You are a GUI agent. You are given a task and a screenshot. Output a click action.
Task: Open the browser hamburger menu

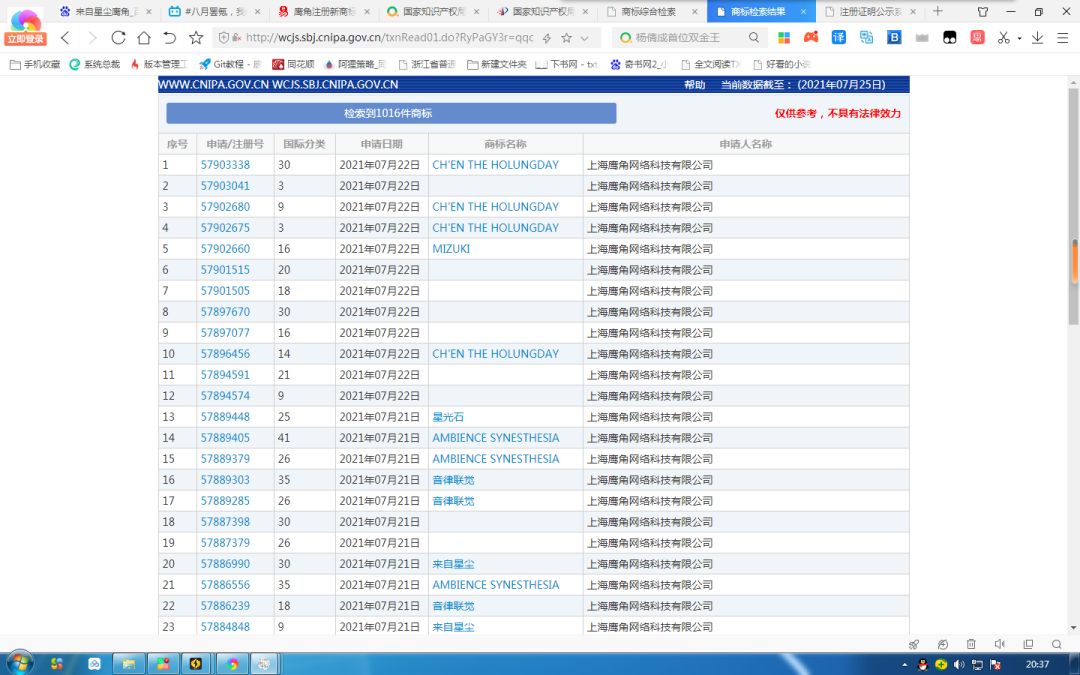click(1063, 38)
